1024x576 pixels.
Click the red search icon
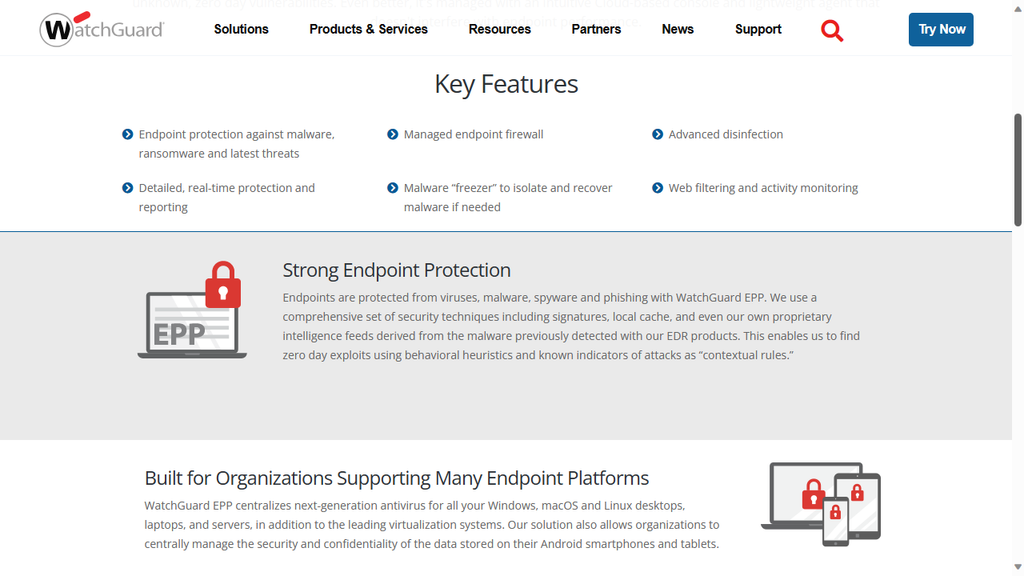coord(832,31)
